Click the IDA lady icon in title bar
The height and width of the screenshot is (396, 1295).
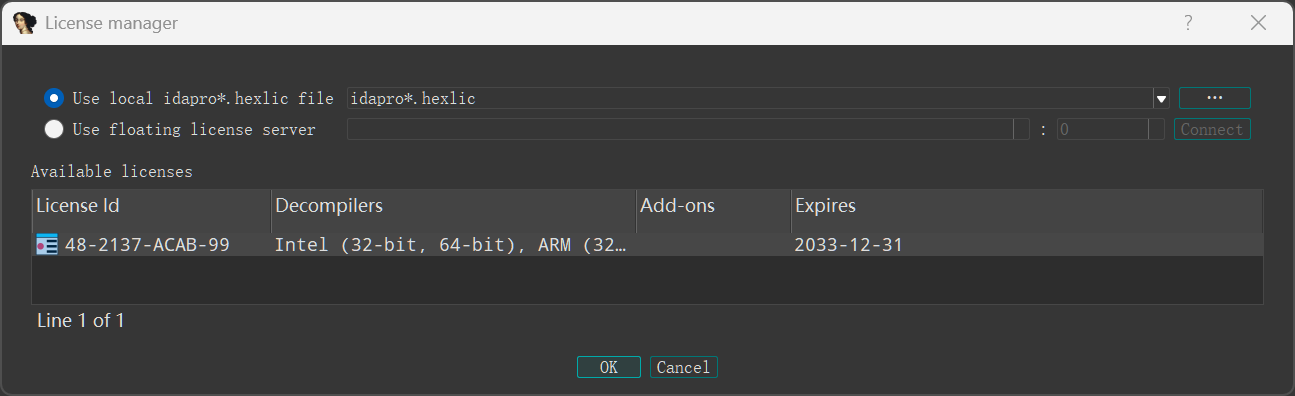coord(25,22)
